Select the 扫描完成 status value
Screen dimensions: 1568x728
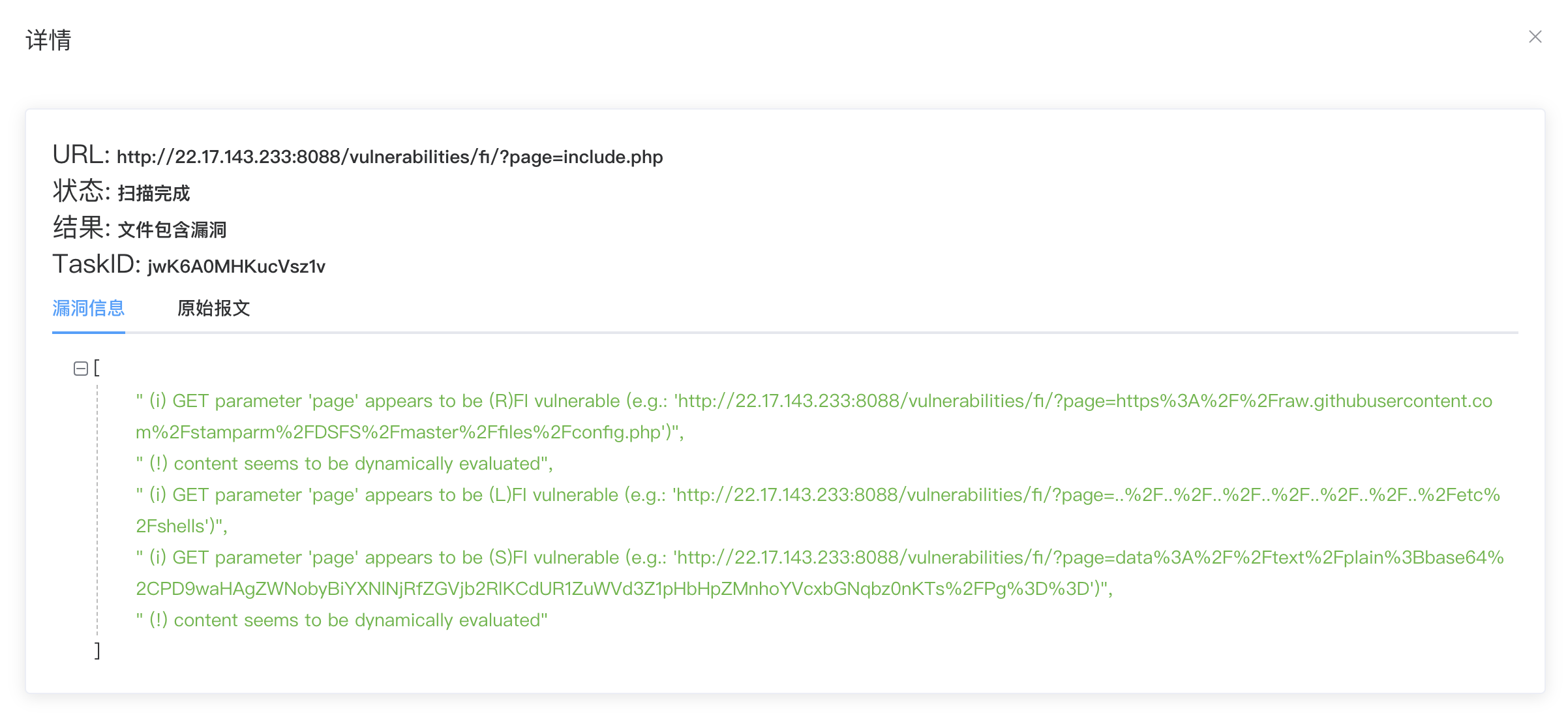pos(153,193)
